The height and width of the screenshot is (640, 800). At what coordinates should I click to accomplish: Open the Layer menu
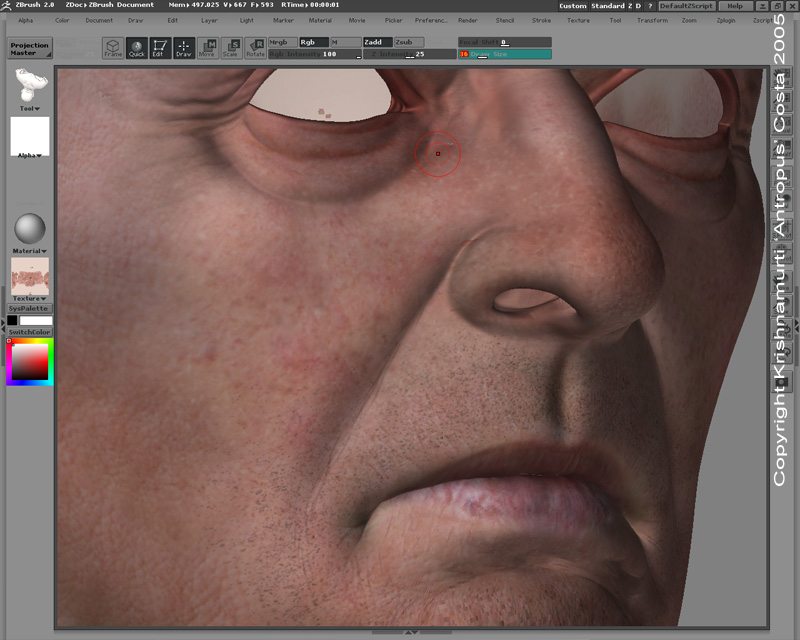coord(209,20)
